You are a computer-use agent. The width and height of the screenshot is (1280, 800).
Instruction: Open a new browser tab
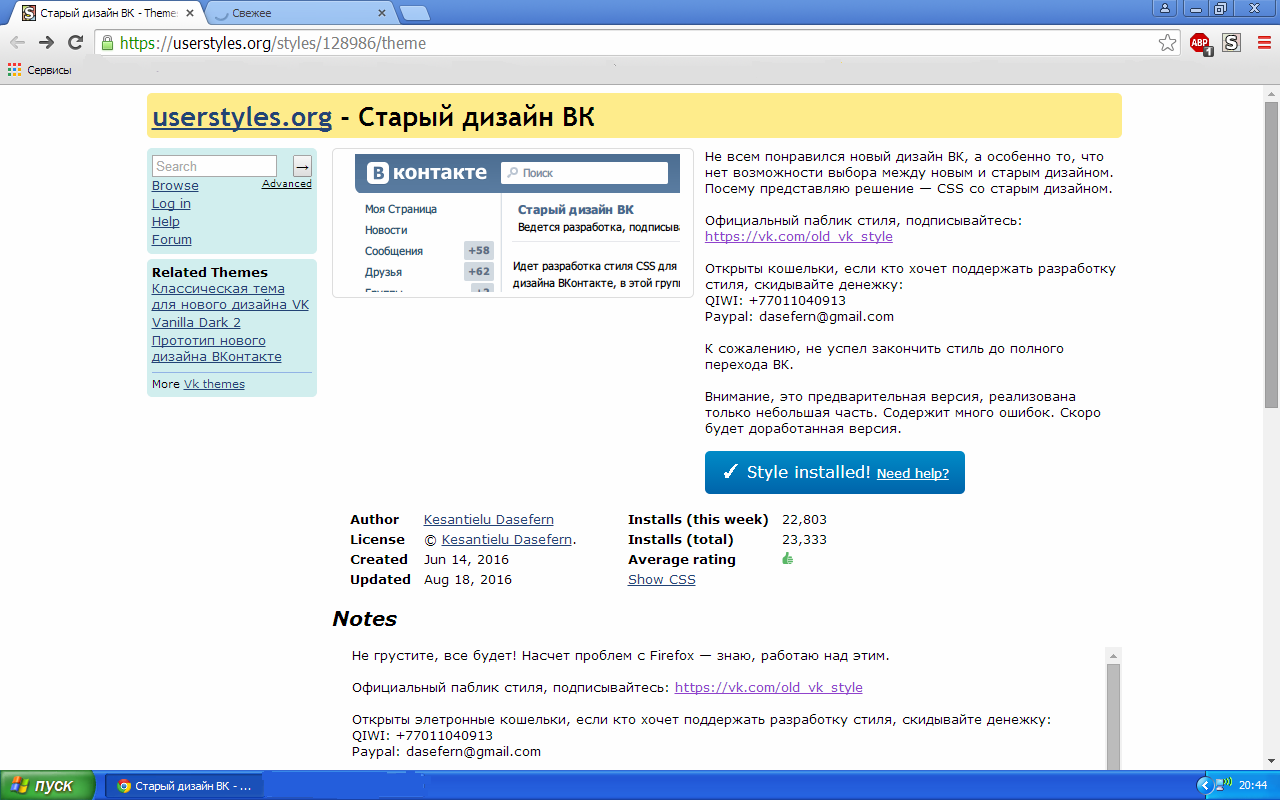tap(414, 13)
